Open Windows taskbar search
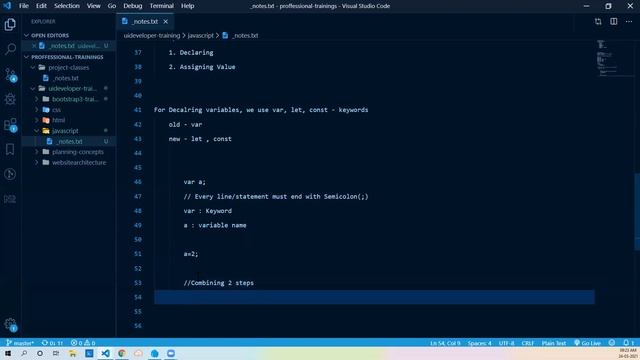This screenshot has height=360, width=640. click(x=24, y=353)
